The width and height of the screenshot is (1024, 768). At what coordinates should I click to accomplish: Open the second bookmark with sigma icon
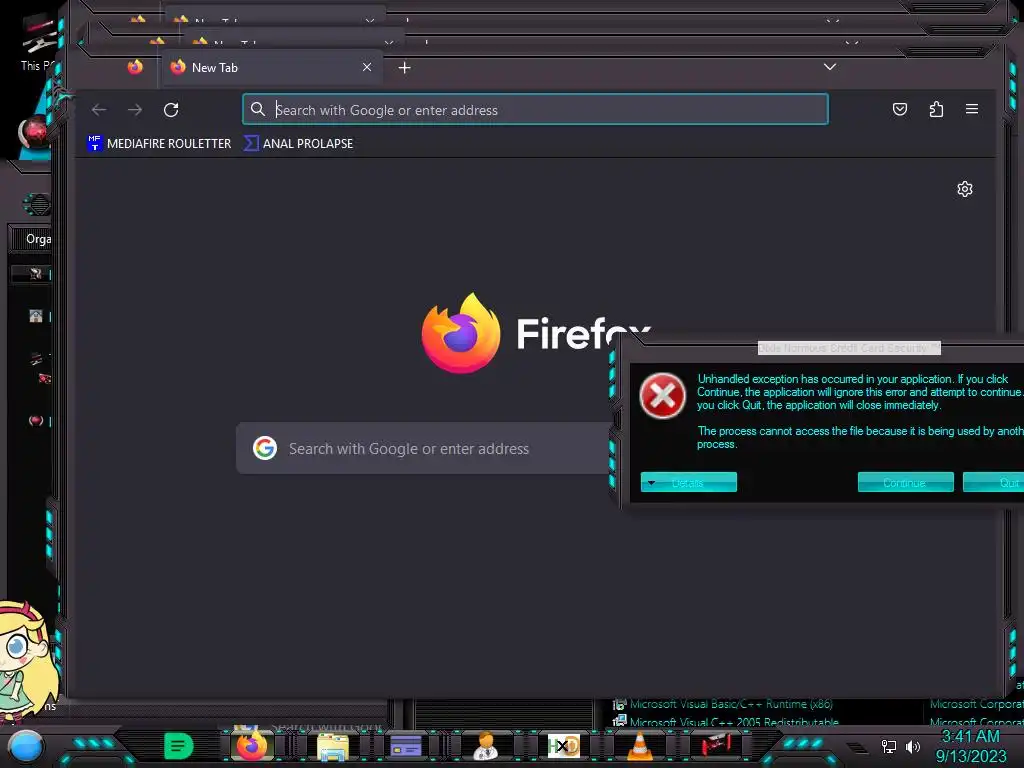point(298,144)
